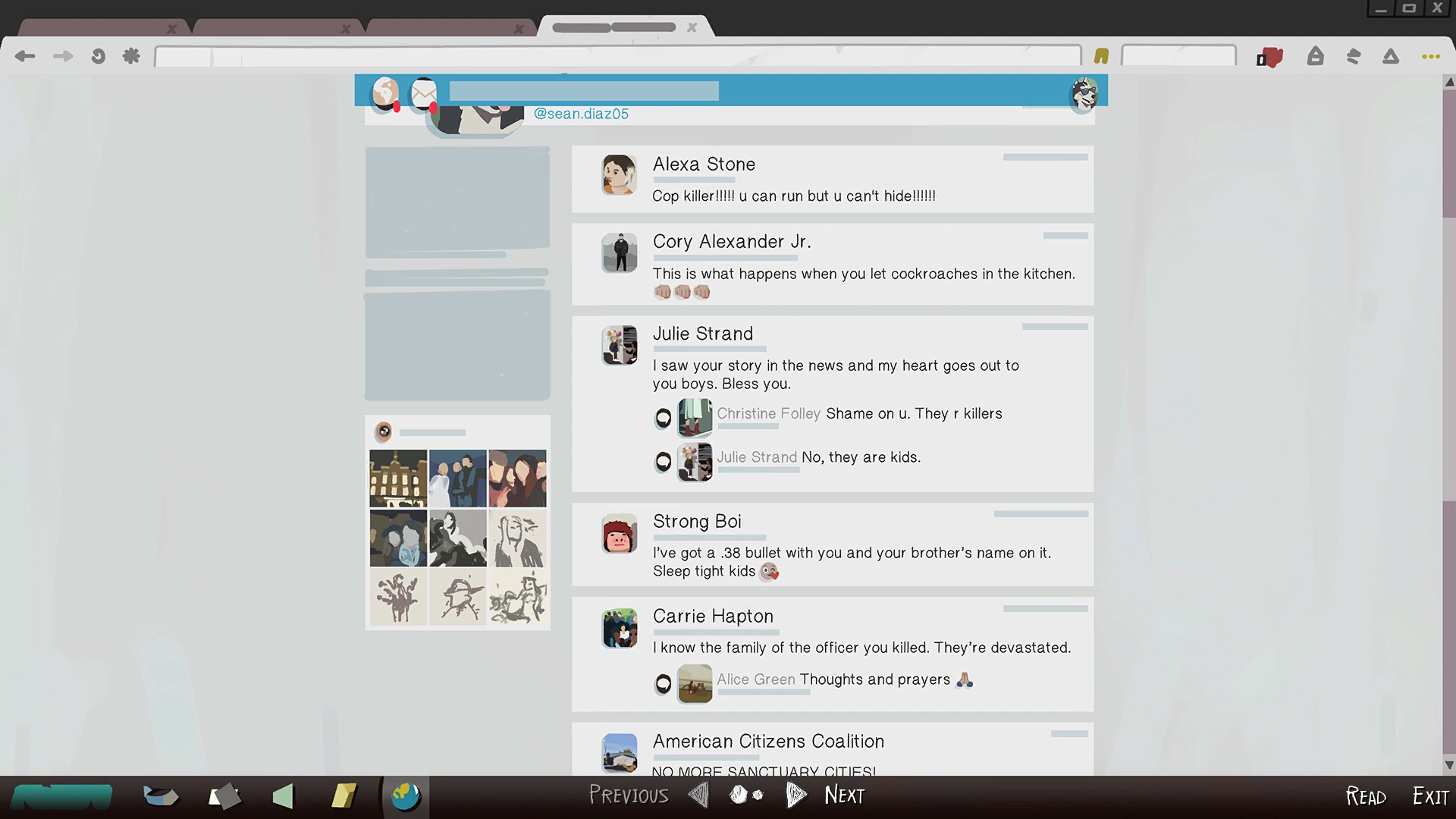Click the Next button
Viewport: 1456px width, 819px height.
[844, 795]
